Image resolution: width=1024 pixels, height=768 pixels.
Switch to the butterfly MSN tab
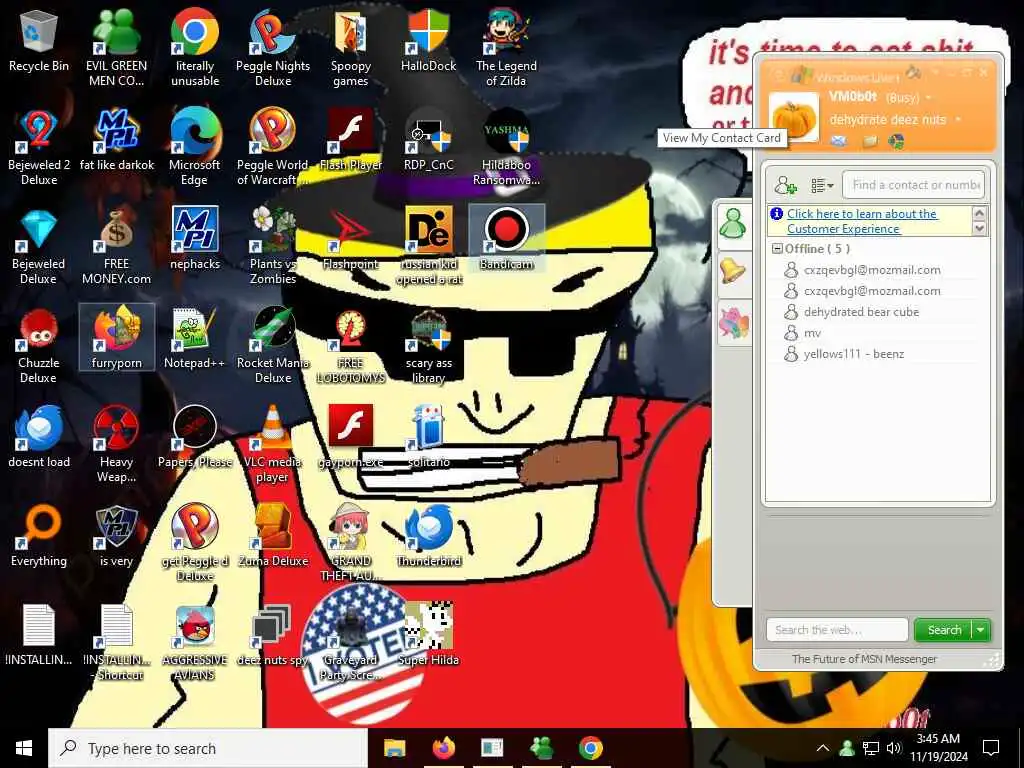(x=733, y=323)
